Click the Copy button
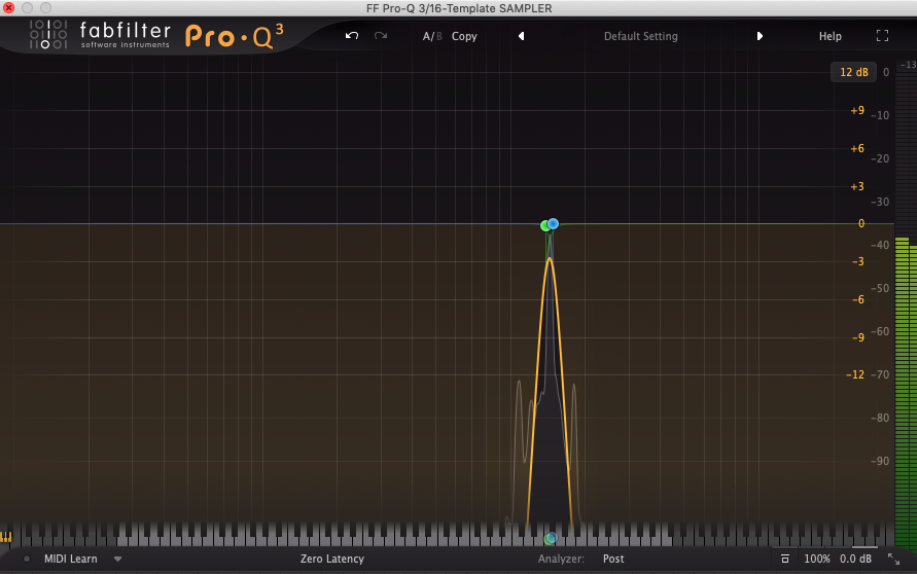 464,36
